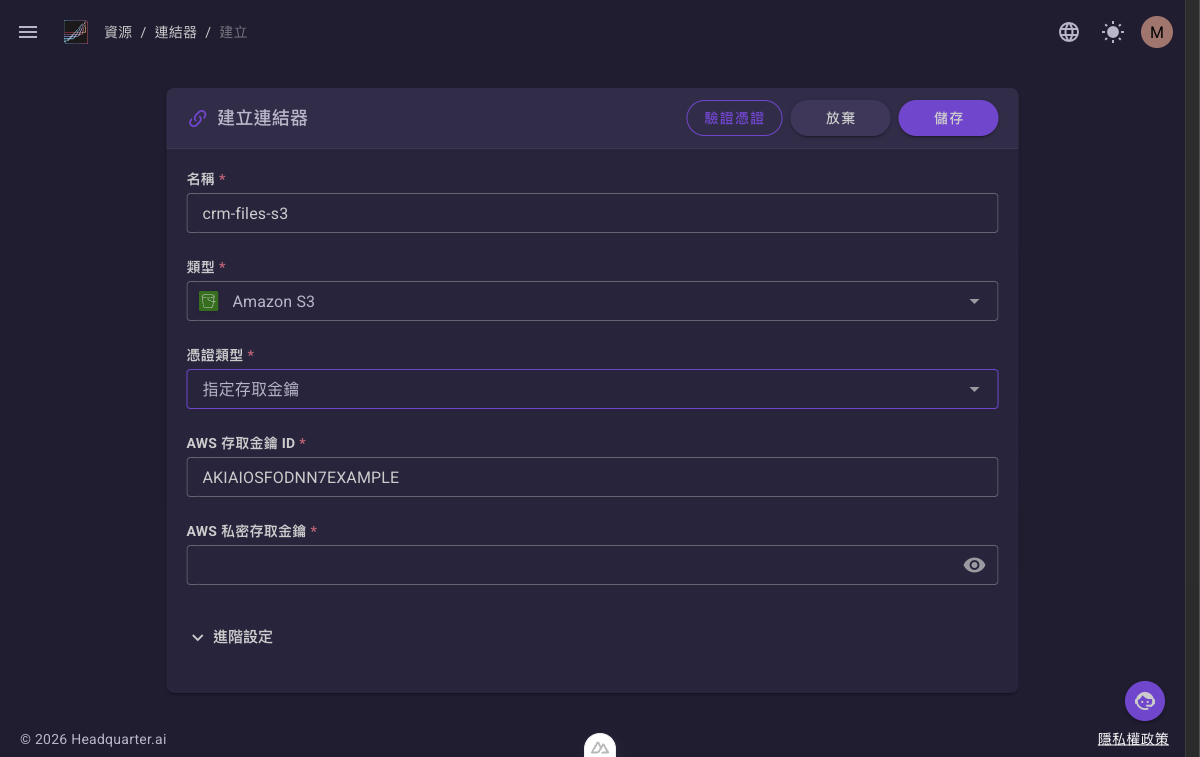1200x757 pixels.
Task: Select the 指定存取金鑰 credential type box
Action: [592, 389]
